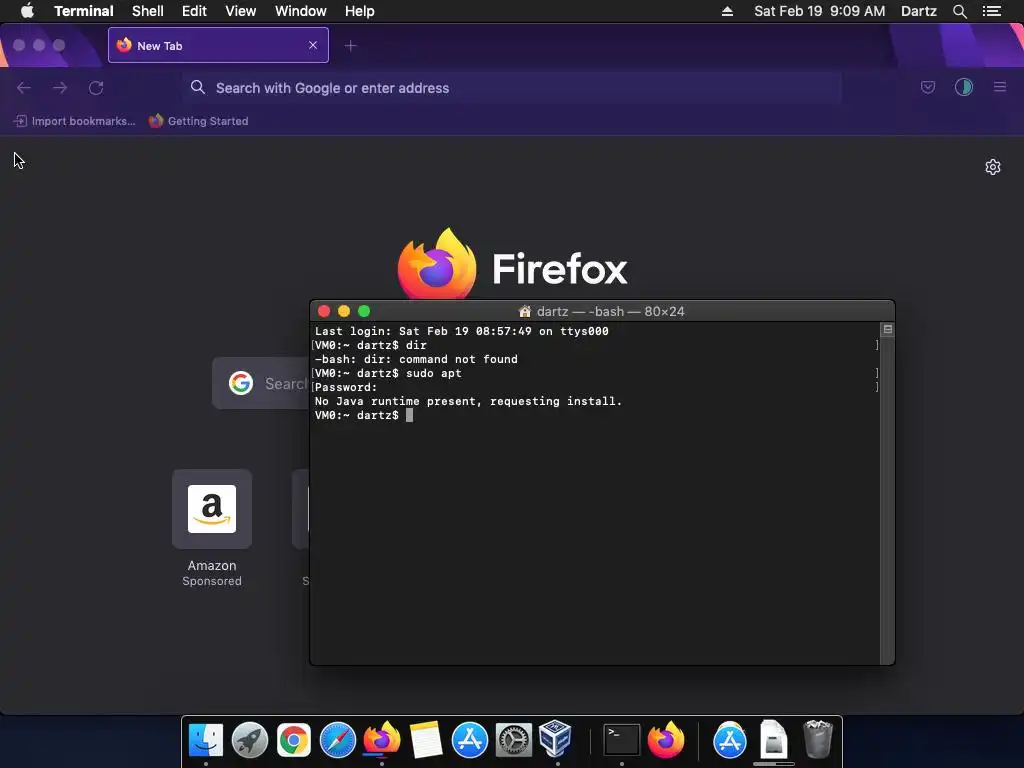
Task: Open Spotlight search in menu bar
Action: click(x=959, y=11)
